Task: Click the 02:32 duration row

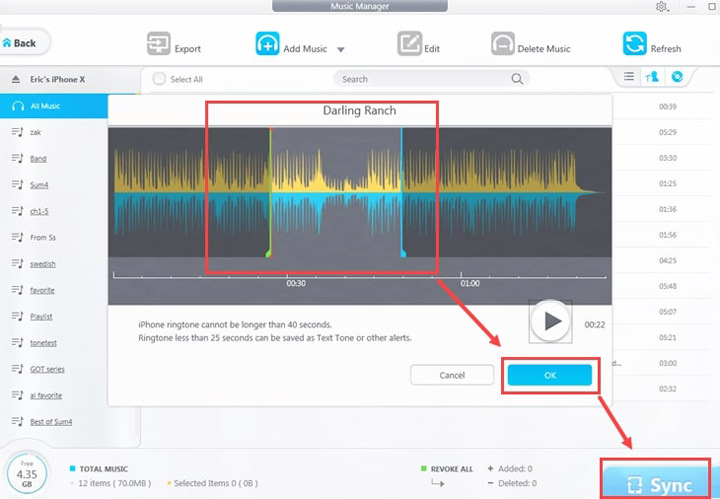Action: click(x=667, y=389)
